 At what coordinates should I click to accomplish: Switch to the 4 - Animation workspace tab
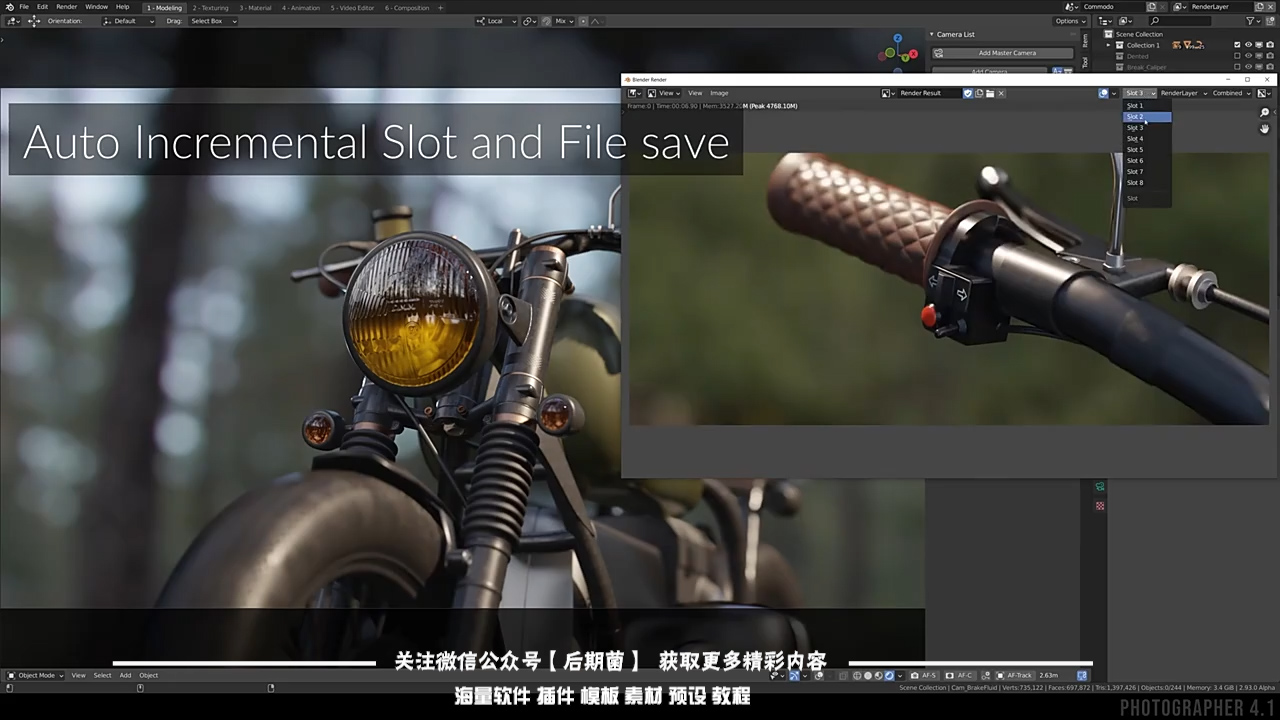point(301,7)
